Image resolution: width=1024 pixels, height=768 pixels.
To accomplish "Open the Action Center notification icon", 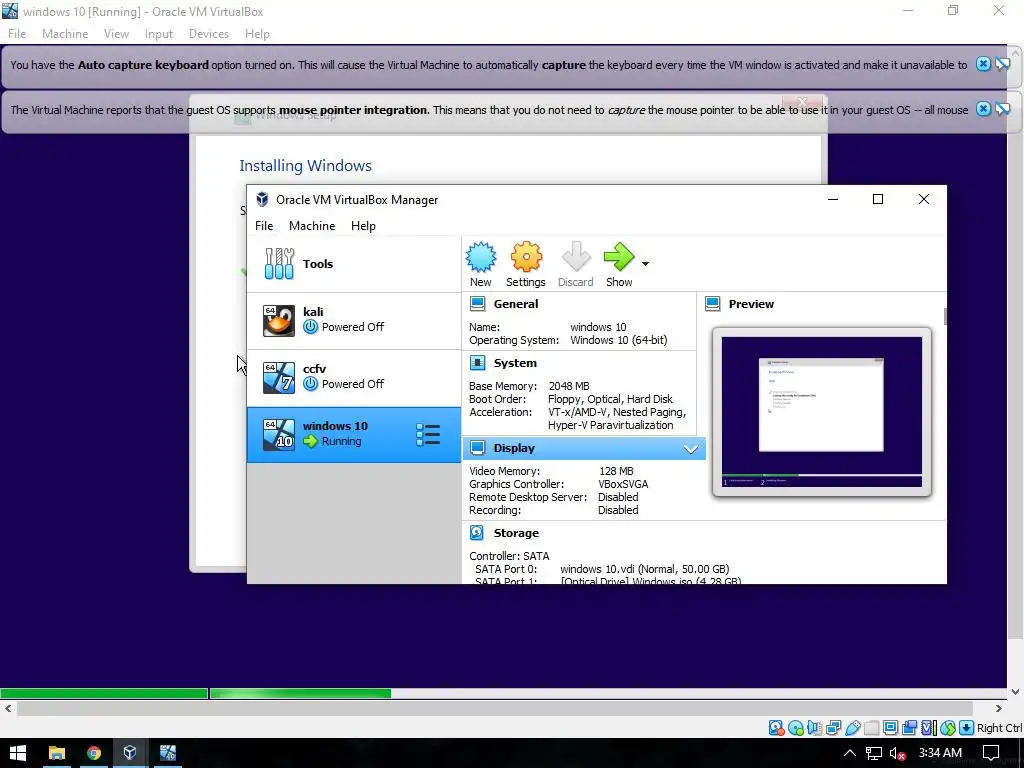I will [991, 753].
